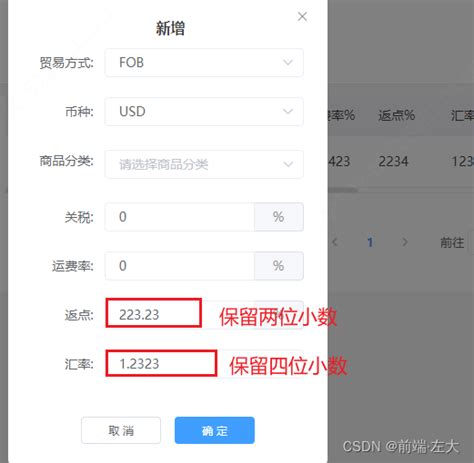Focus the 返点 field showing 223.23

[x=154, y=313]
